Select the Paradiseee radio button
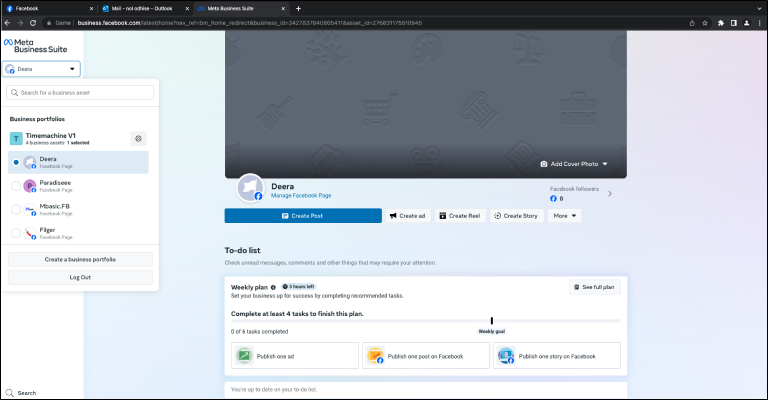 tap(16, 186)
